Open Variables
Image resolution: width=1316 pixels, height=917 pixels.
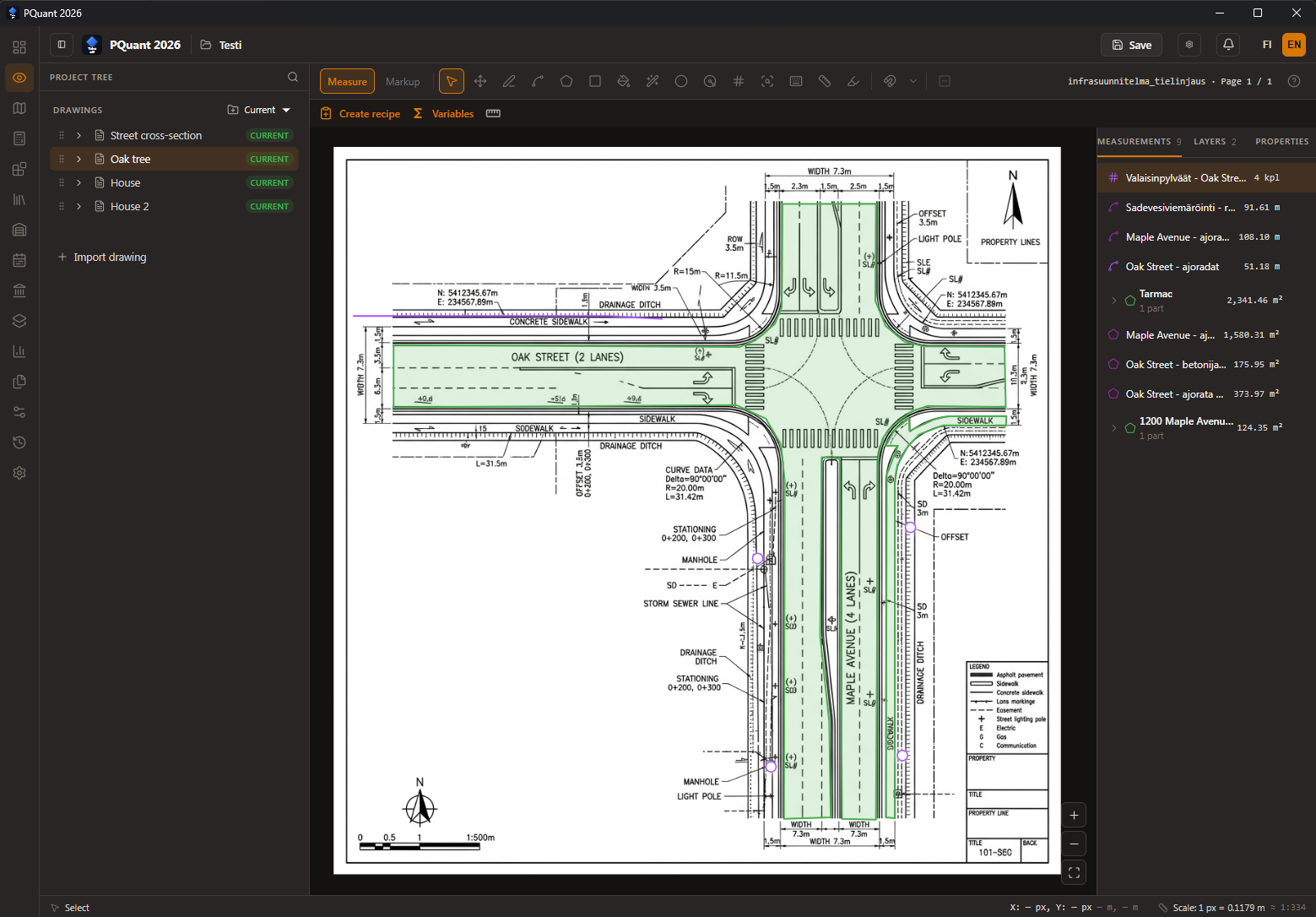(444, 113)
